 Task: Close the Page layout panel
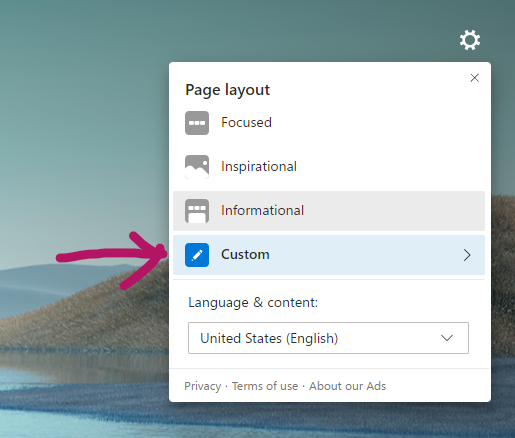(x=475, y=78)
